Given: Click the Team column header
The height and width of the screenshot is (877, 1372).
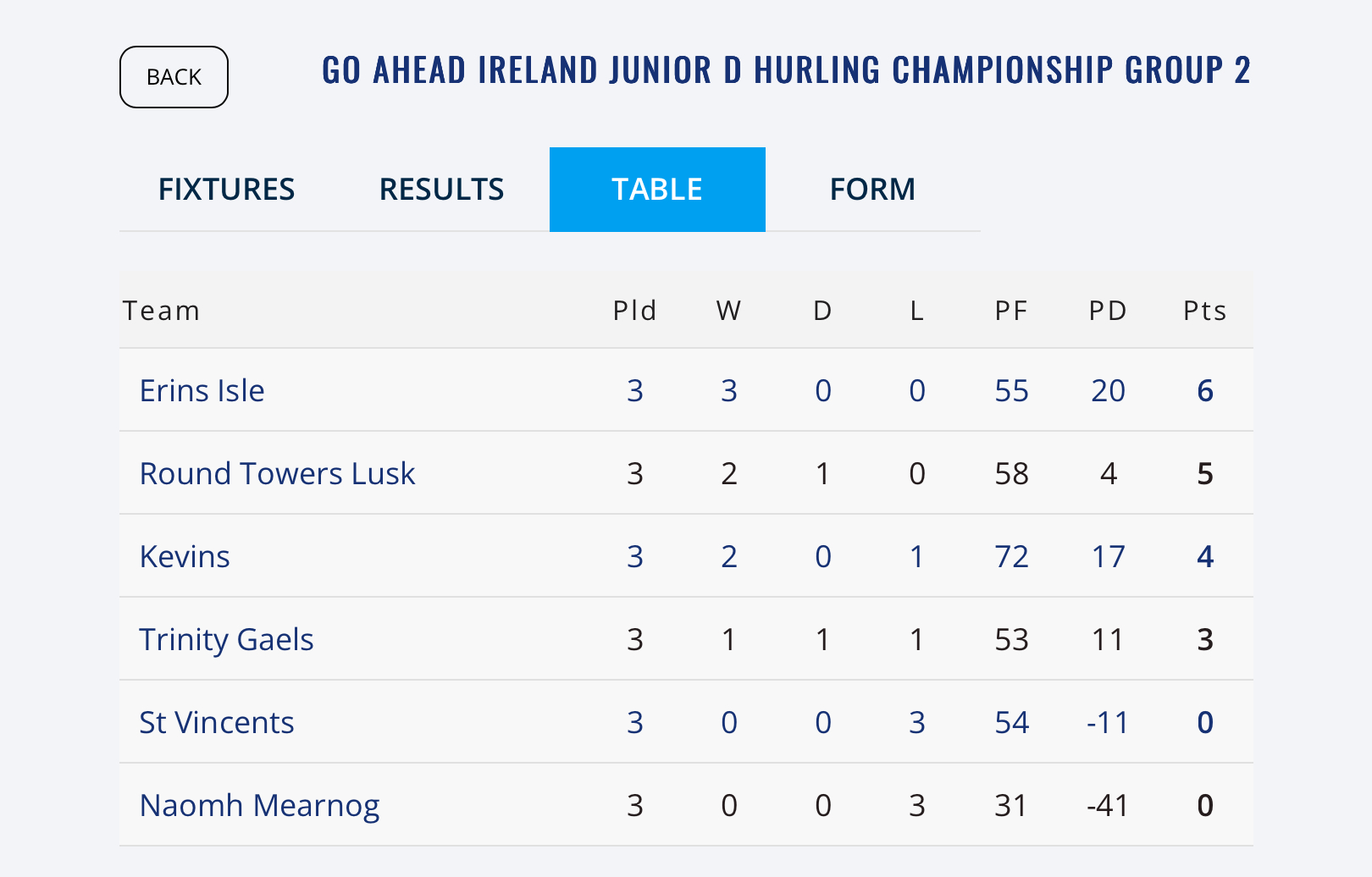Looking at the screenshot, I should [161, 311].
